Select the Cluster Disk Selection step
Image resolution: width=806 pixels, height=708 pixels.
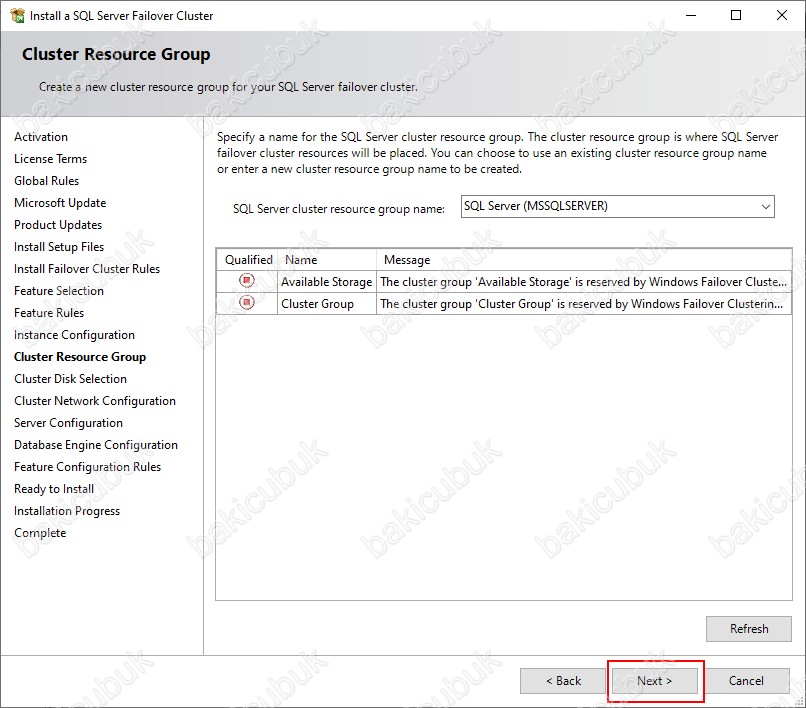(x=70, y=379)
